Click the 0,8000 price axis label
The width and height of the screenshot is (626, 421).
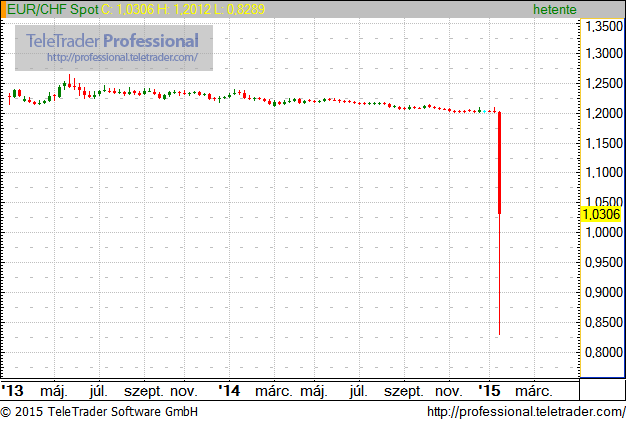604,352
